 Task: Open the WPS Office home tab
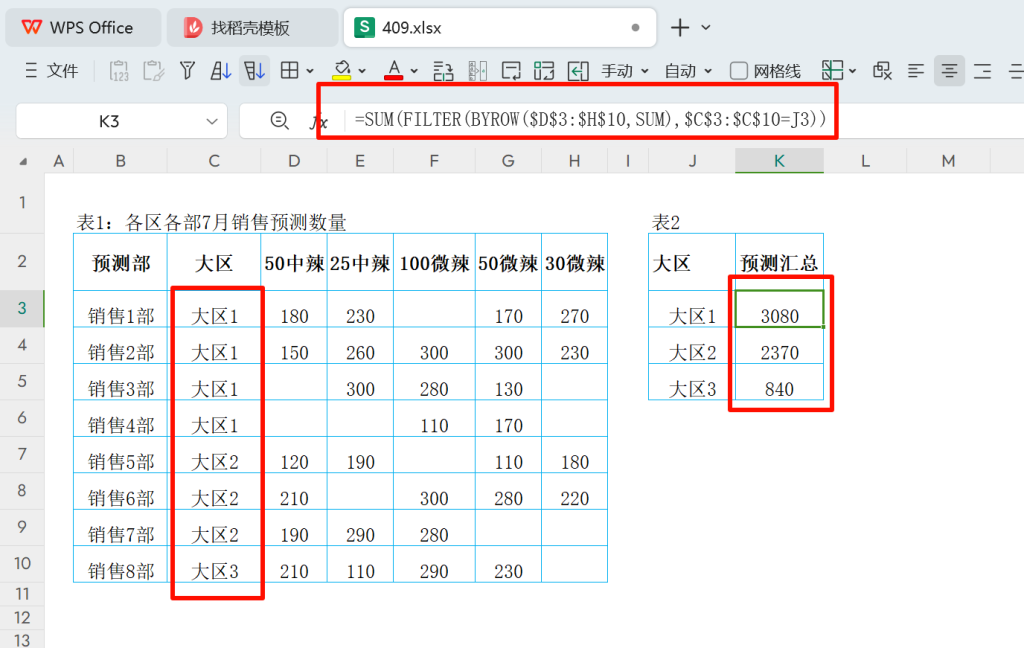tap(83, 27)
